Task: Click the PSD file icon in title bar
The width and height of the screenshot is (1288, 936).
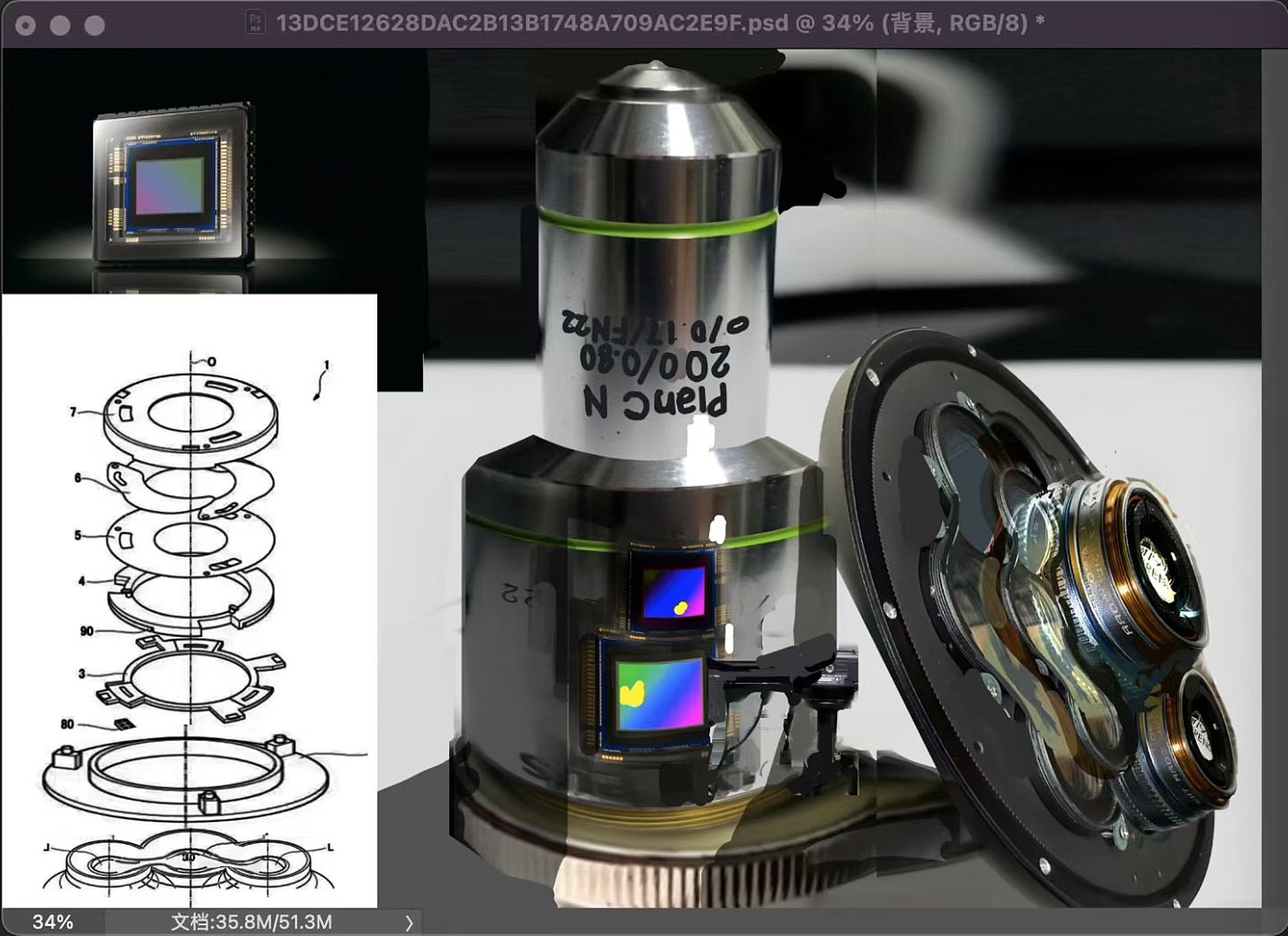Action: 256,23
